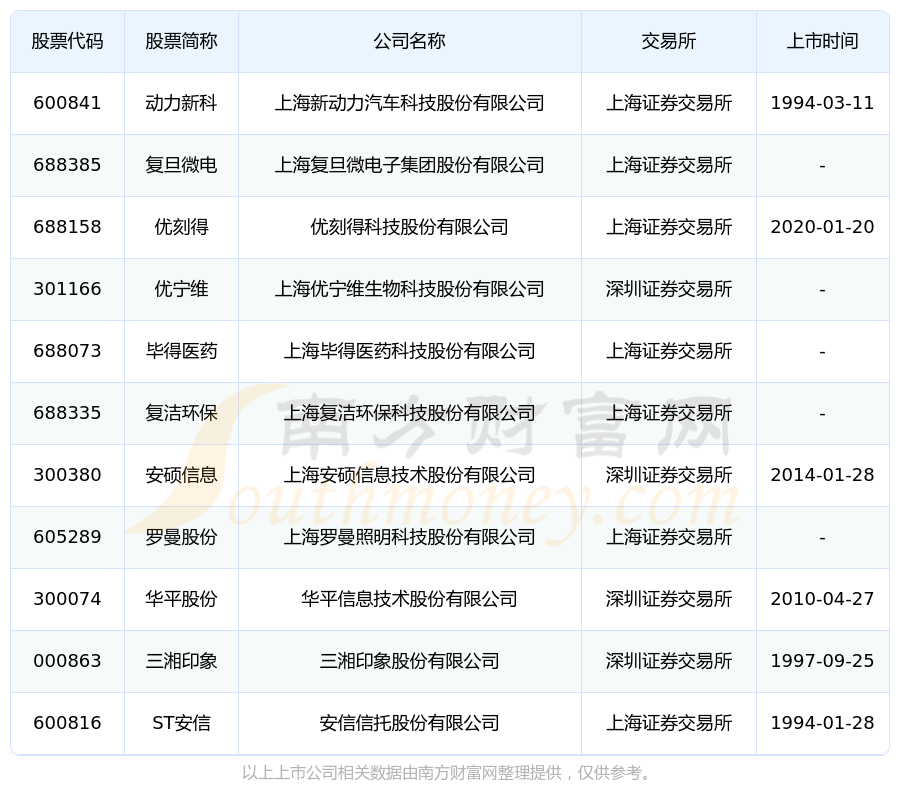Select stock code 600816

[x=67, y=723]
